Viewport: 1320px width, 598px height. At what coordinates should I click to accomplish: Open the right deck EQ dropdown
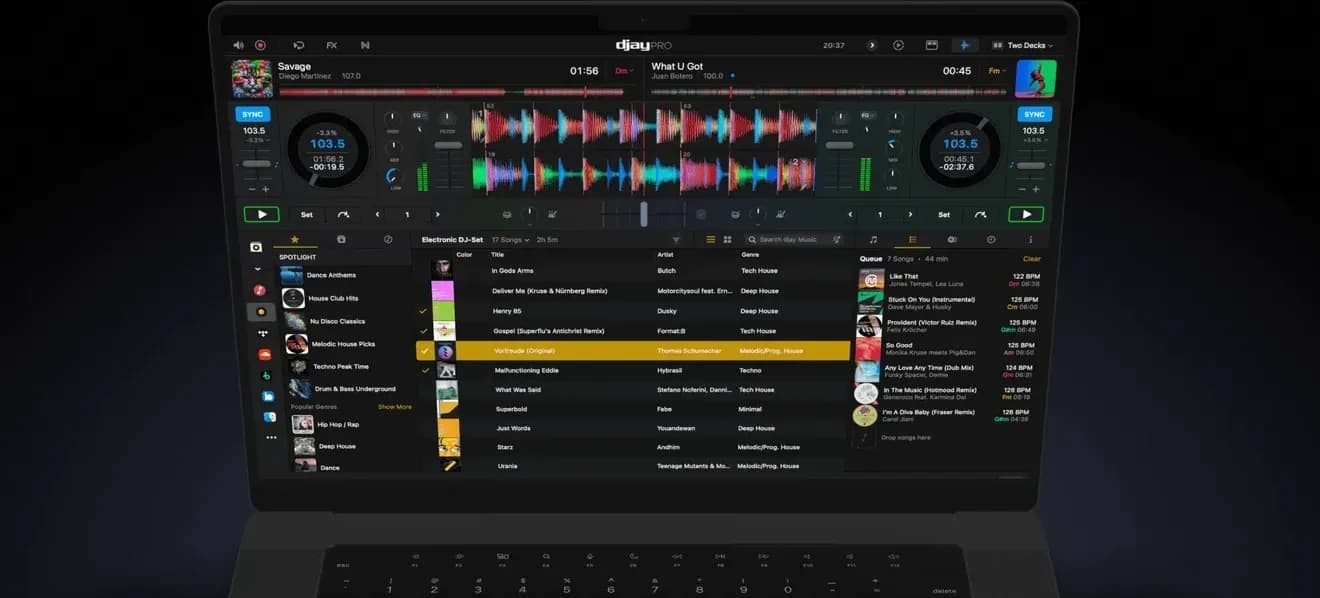point(867,115)
